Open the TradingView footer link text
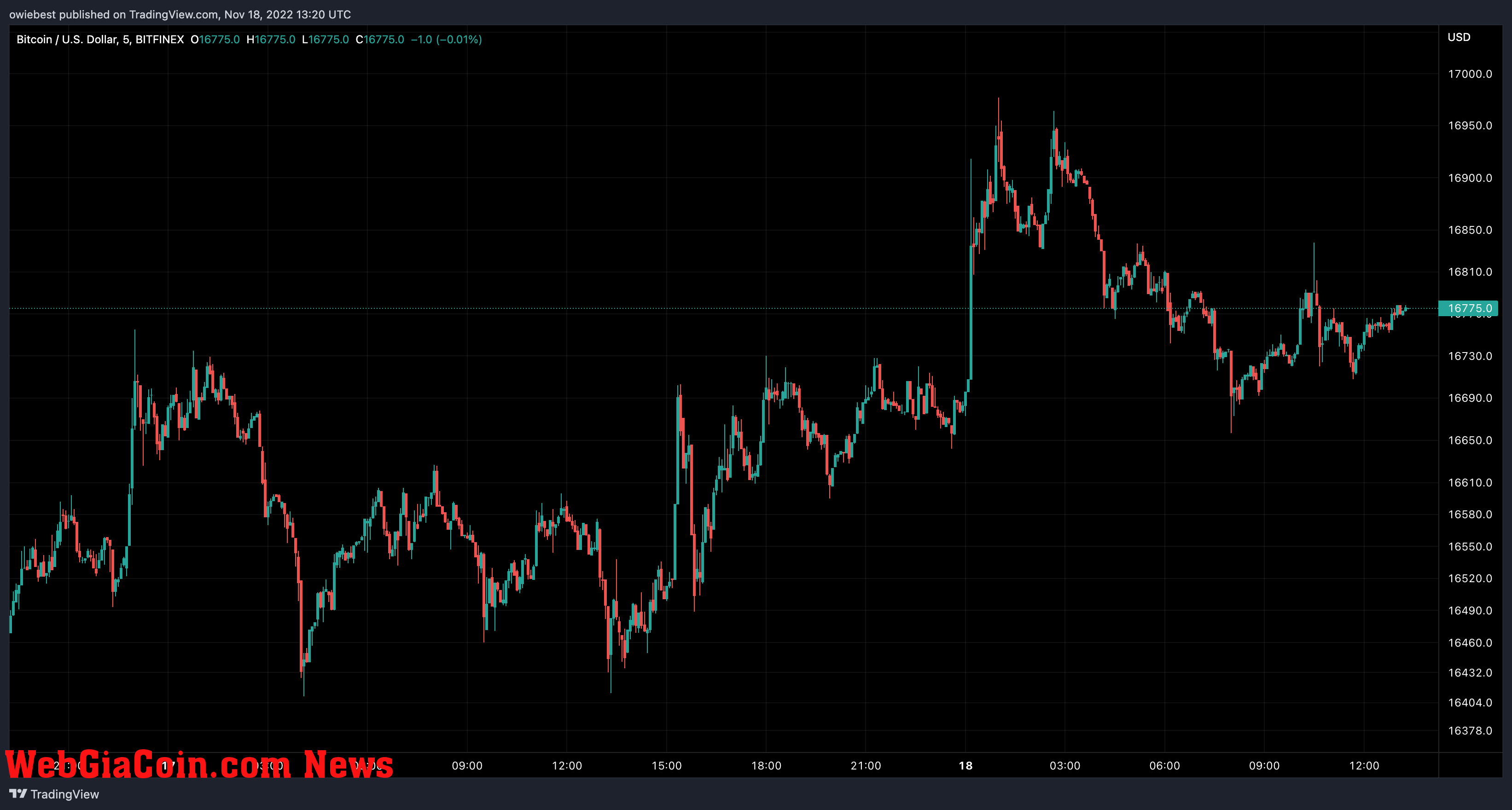Image resolution: width=1512 pixels, height=810 pixels. pos(64,794)
